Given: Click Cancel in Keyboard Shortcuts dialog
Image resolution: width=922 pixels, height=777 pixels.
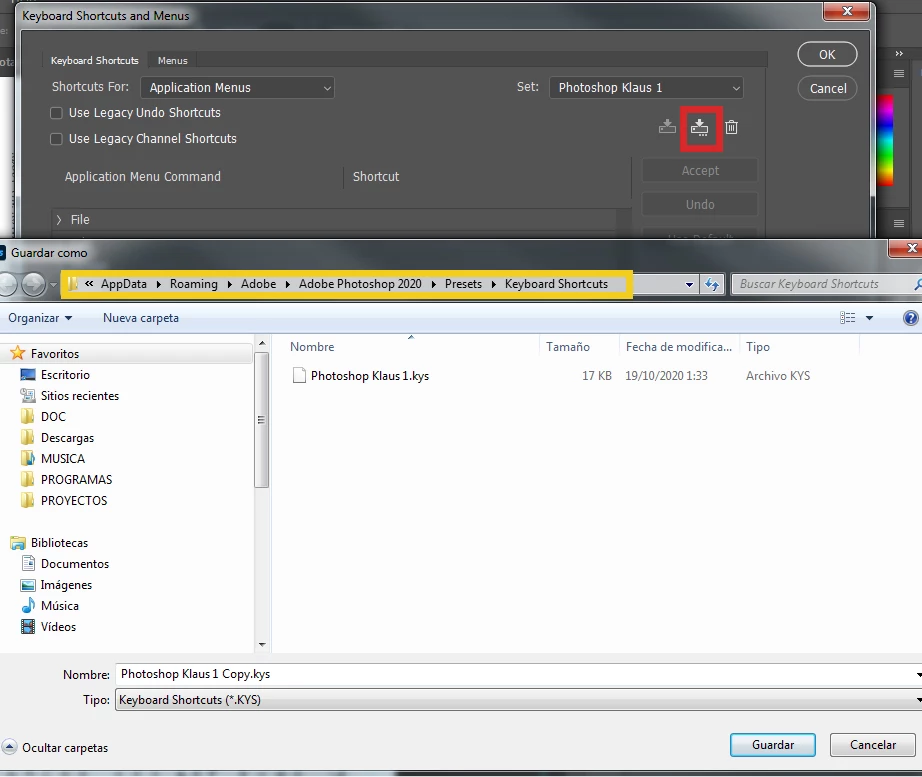Looking at the screenshot, I should click(x=827, y=88).
